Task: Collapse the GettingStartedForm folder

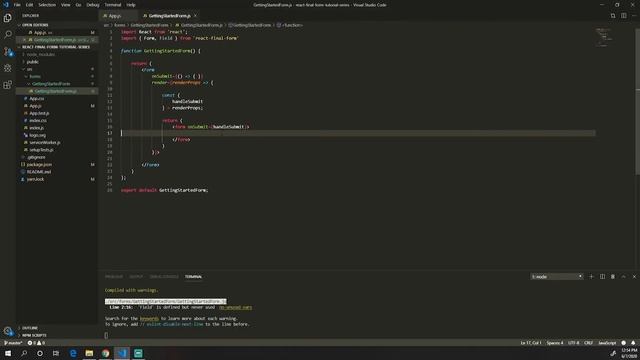Action: 57,84
